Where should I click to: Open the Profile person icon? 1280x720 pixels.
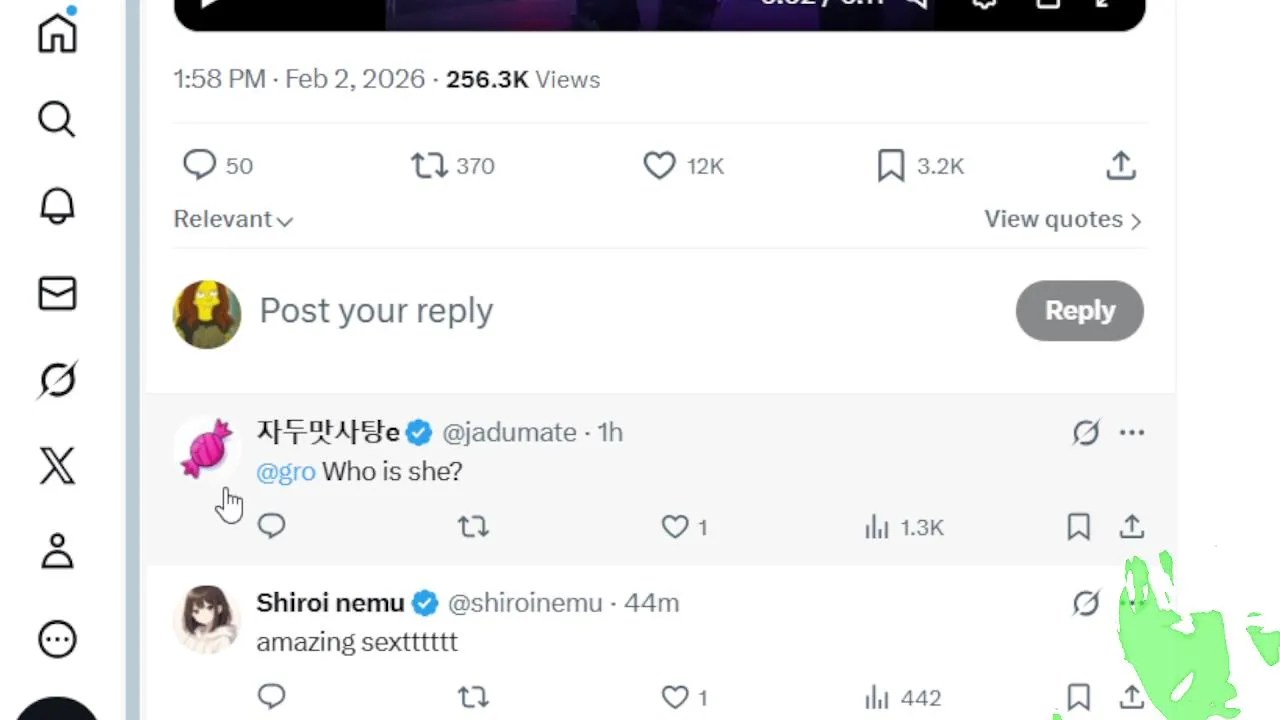click(x=57, y=551)
